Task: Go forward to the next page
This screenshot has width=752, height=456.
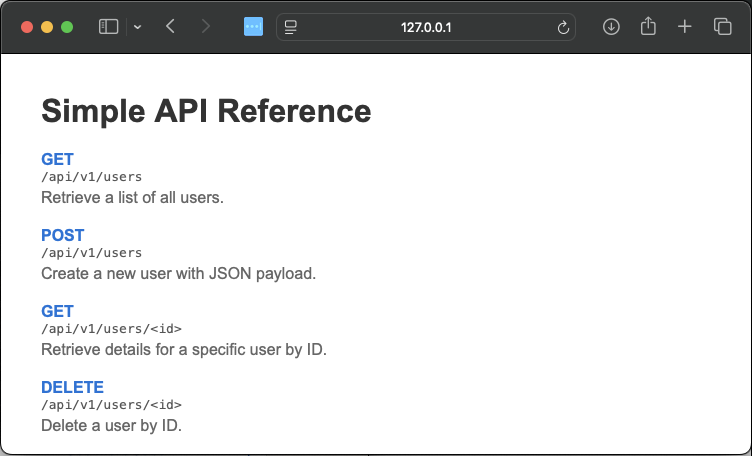Action: point(205,27)
